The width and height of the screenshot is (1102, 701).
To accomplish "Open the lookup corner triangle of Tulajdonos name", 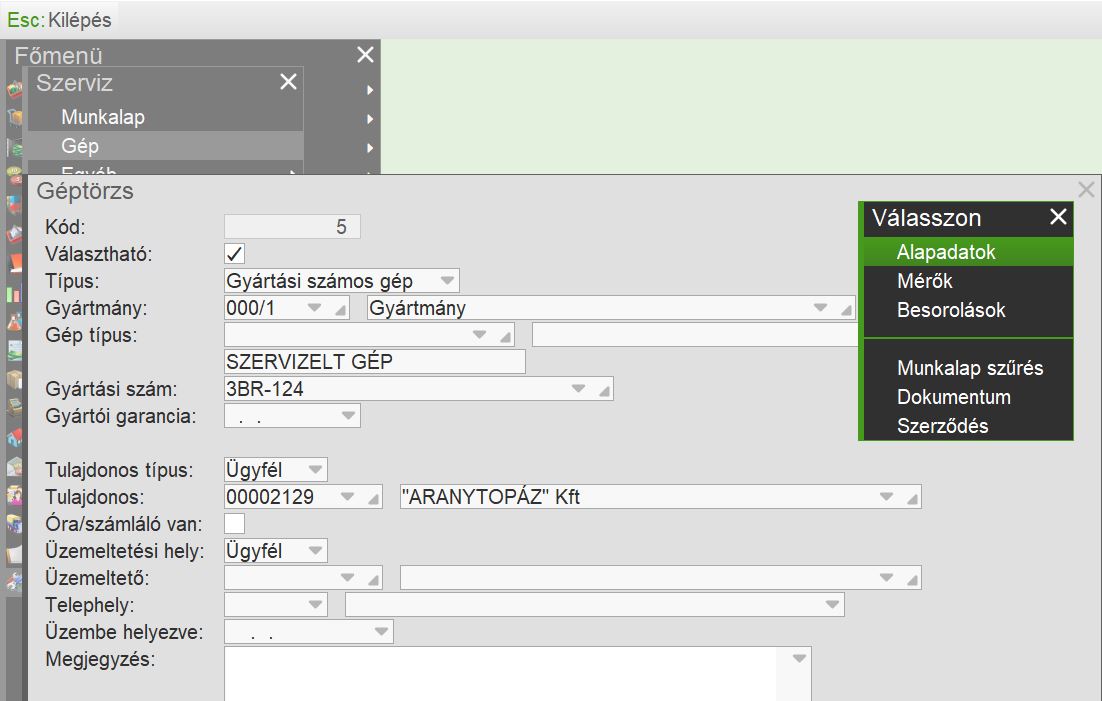I will click(x=912, y=499).
